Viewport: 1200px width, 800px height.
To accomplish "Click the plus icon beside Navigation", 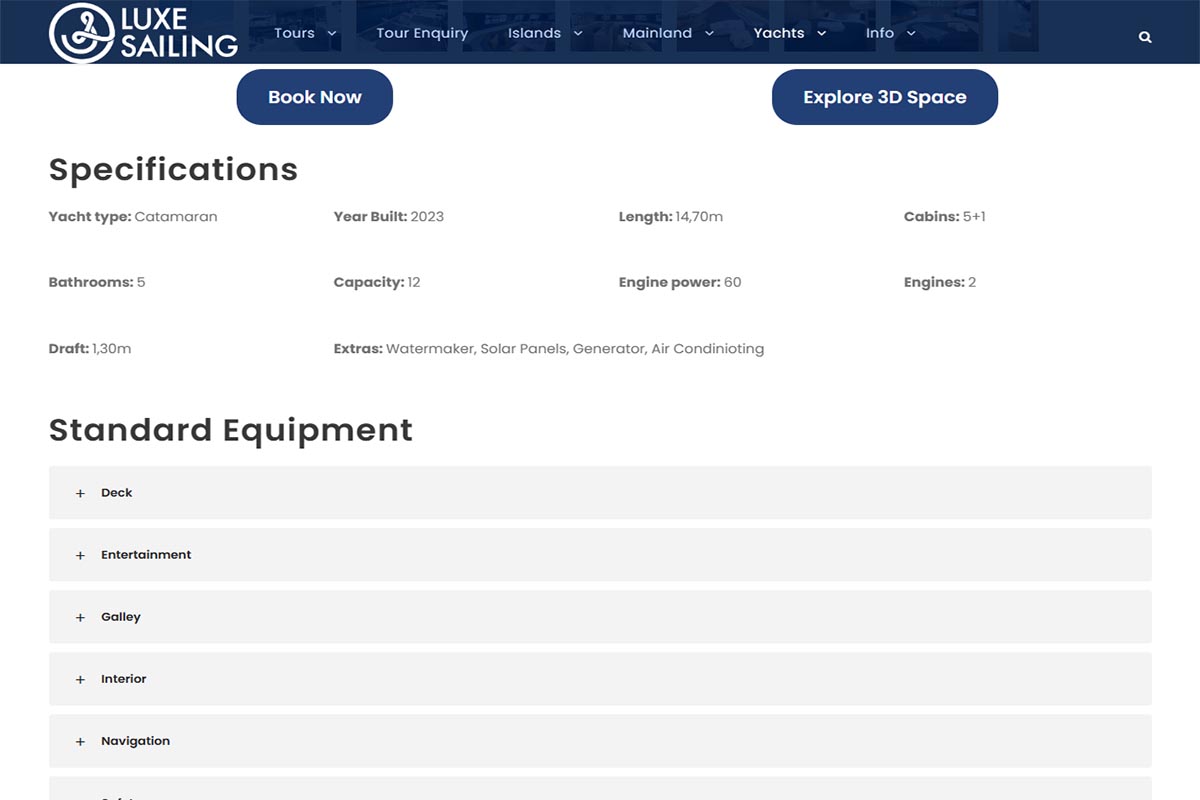I will [x=80, y=741].
